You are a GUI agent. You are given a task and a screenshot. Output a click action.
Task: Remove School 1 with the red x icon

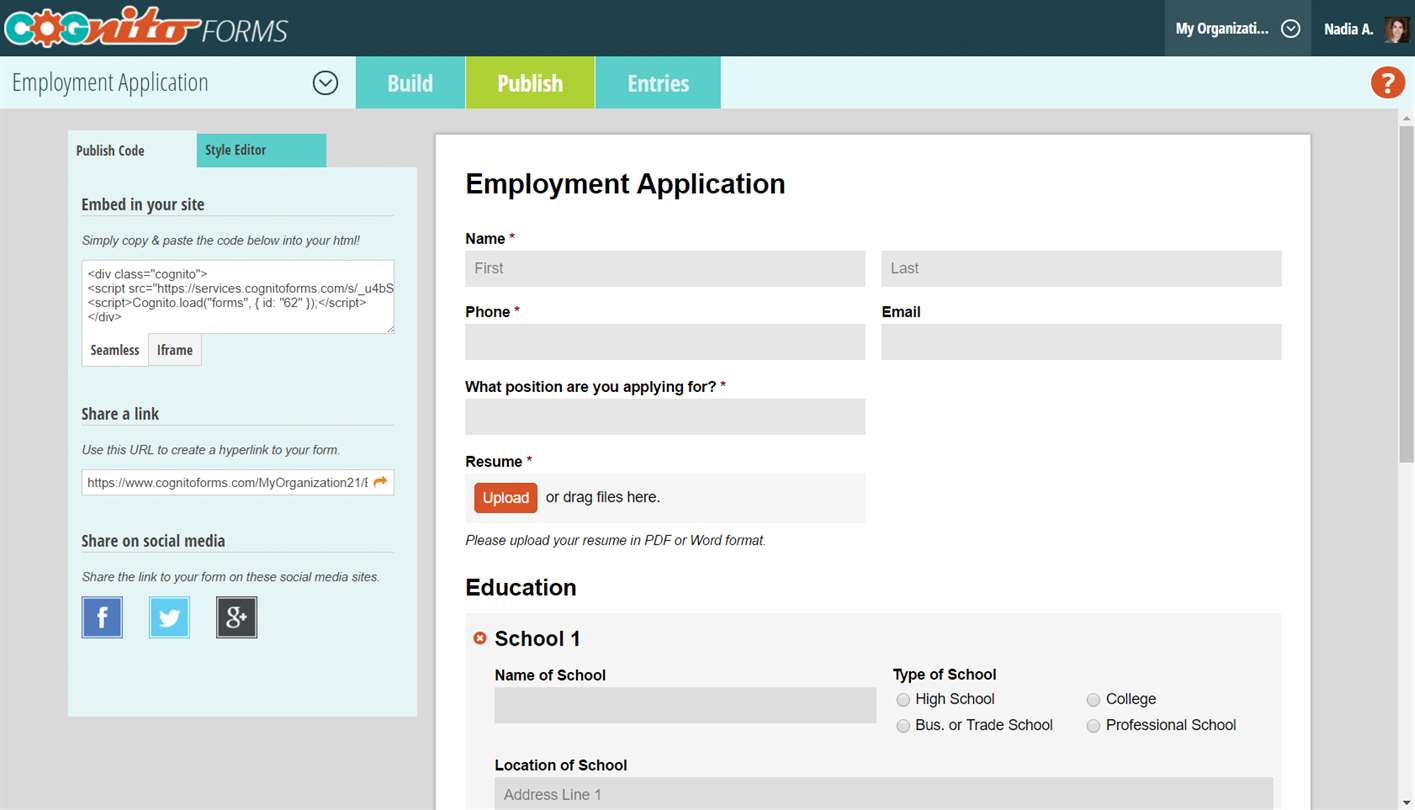(x=480, y=638)
